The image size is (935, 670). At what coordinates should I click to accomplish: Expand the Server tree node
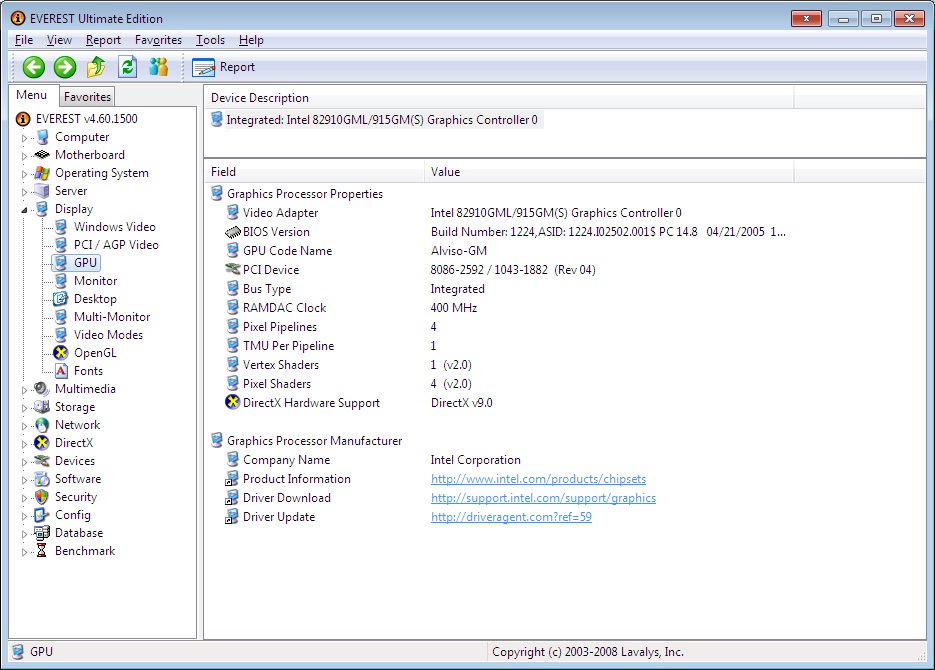point(24,192)
